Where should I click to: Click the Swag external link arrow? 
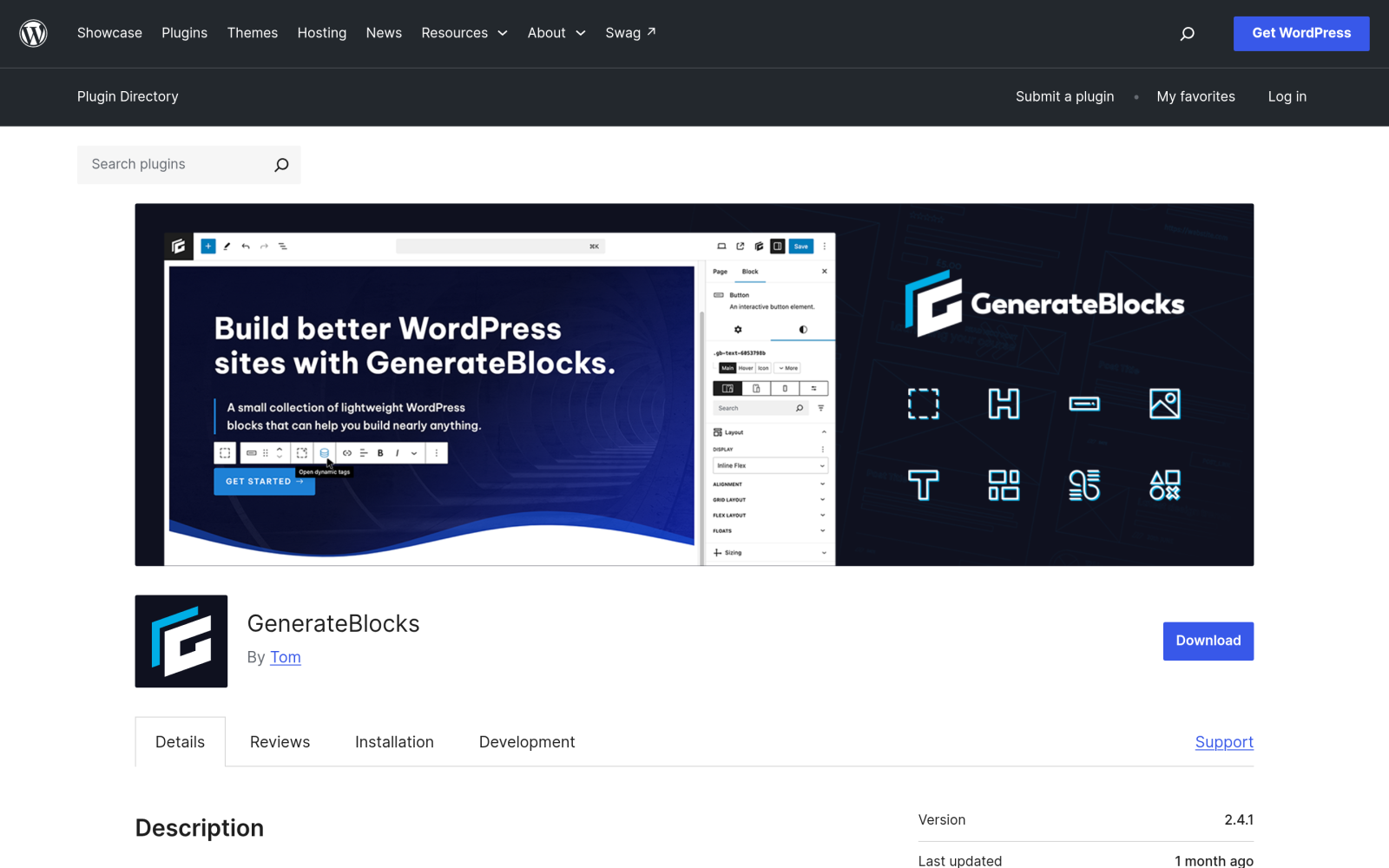(651, 31)
